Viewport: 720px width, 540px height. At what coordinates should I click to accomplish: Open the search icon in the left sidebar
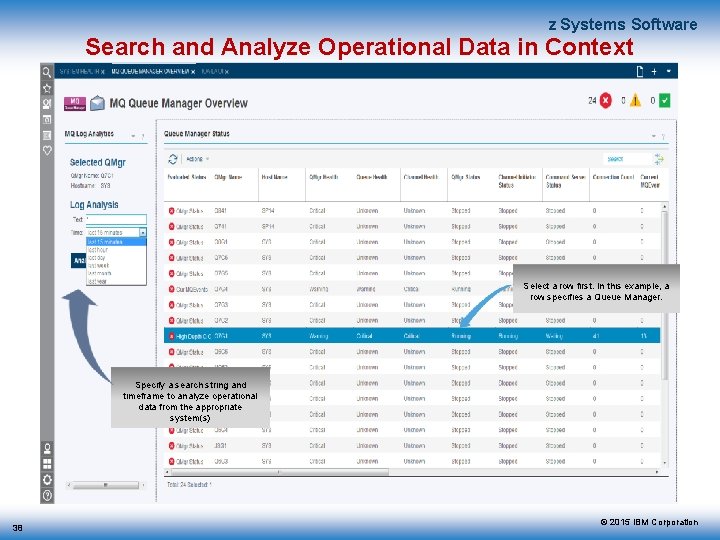[47, 72]
